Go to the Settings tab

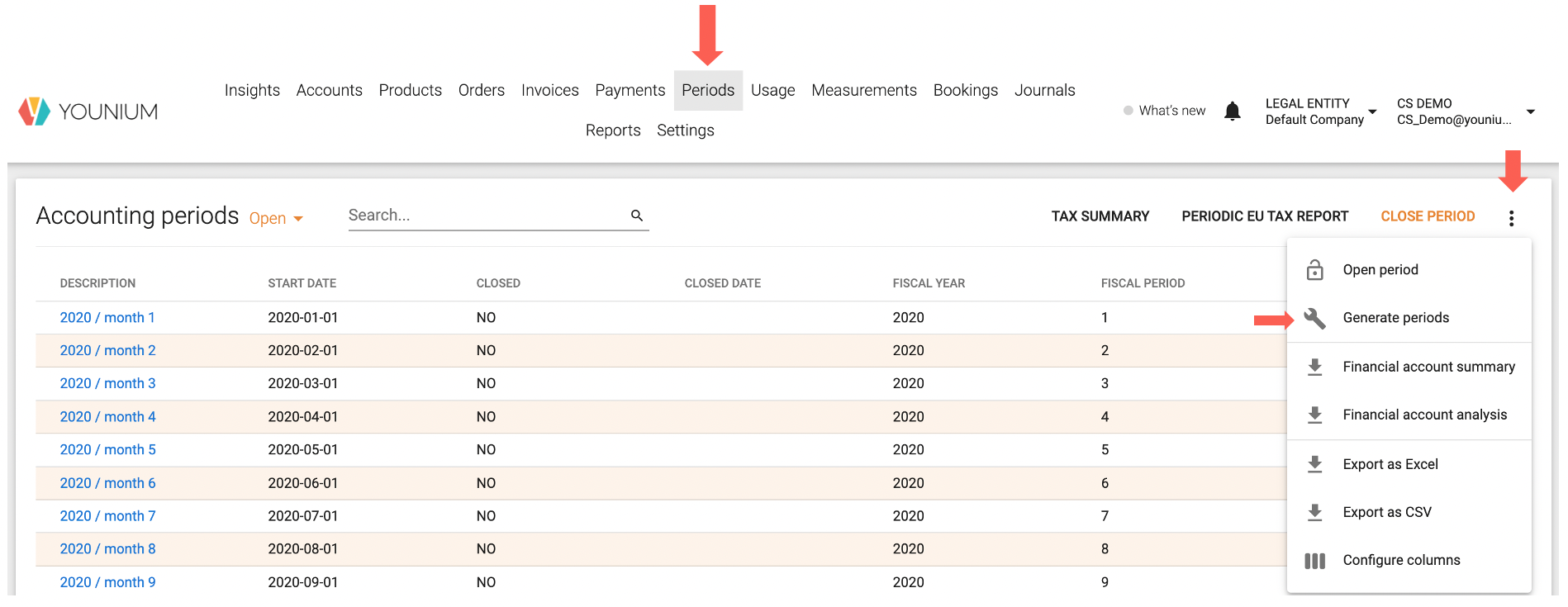(x=685, y=130)
